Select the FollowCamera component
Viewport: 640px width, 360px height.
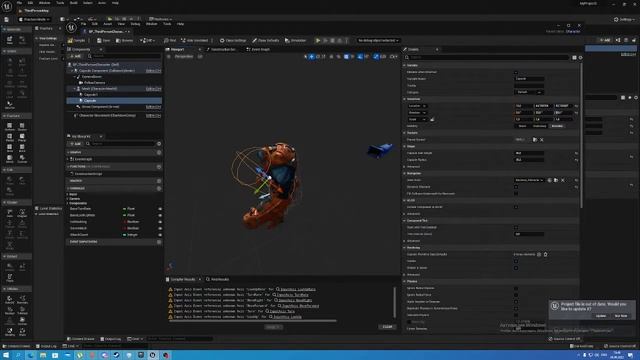pos(95,82)
